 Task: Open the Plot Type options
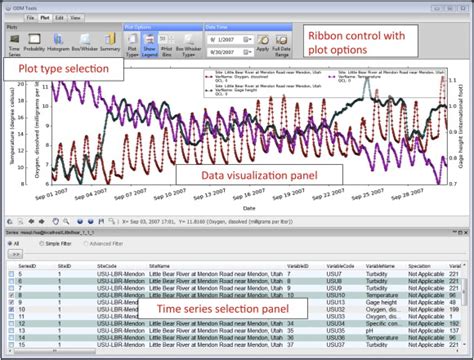(132, 45)
